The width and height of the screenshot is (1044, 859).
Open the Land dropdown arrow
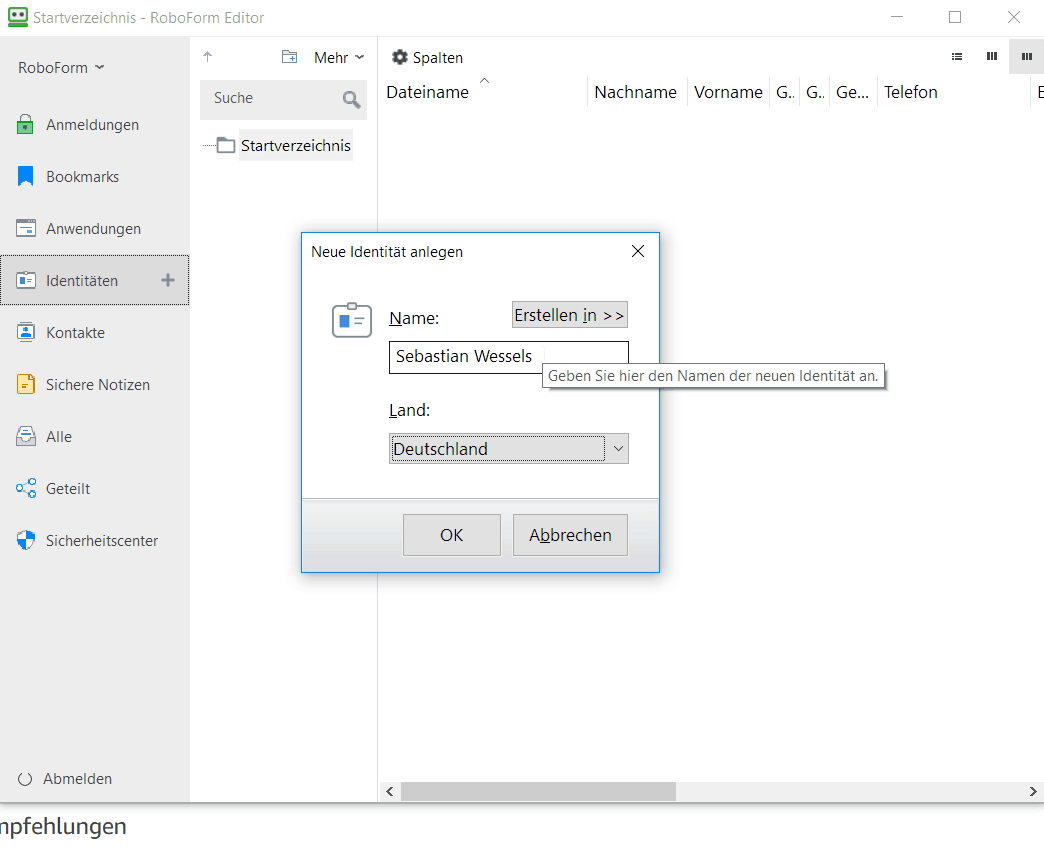coord(619,449)
